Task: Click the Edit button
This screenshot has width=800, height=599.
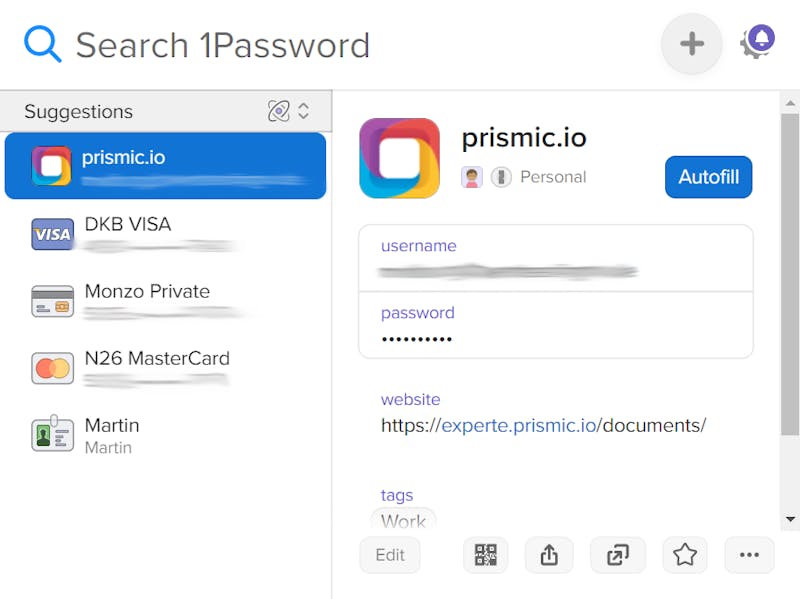Action: (390, 555)
